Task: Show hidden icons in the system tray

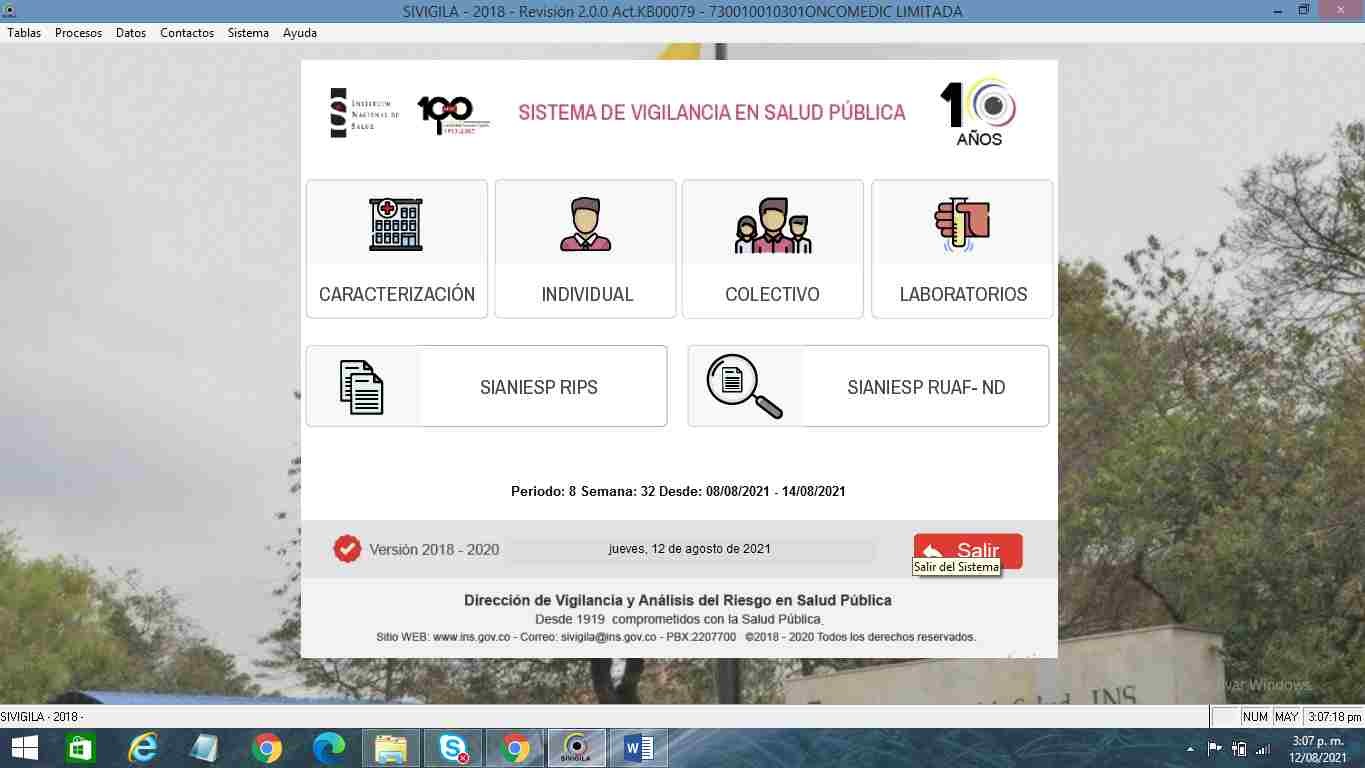Action: pyautogui.click(x=1189, y=749)
